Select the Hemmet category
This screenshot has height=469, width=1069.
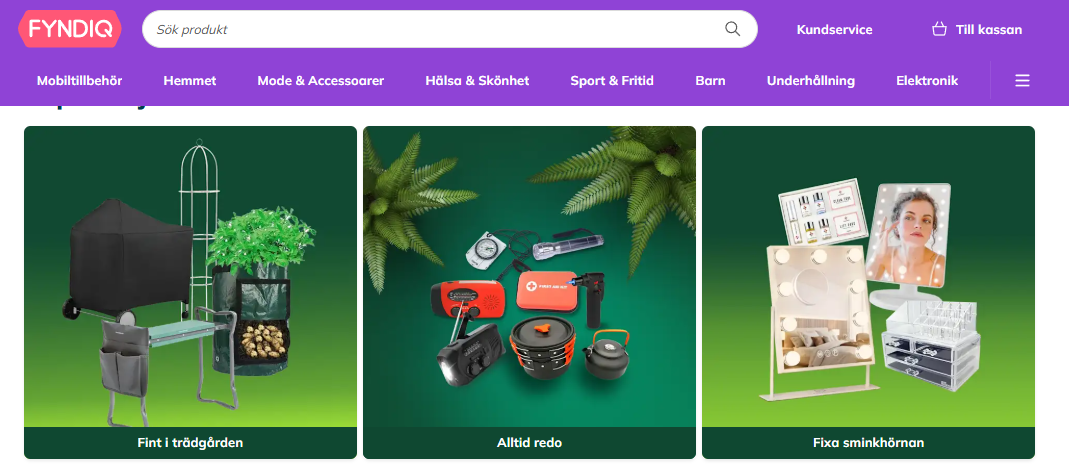[x=190, y=81]
